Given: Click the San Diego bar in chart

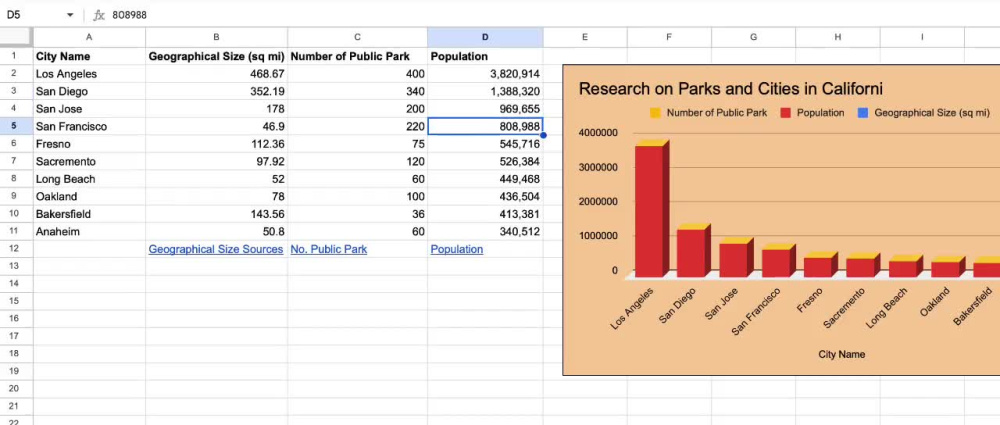Looking at the screenshot, I should (694, 252).
